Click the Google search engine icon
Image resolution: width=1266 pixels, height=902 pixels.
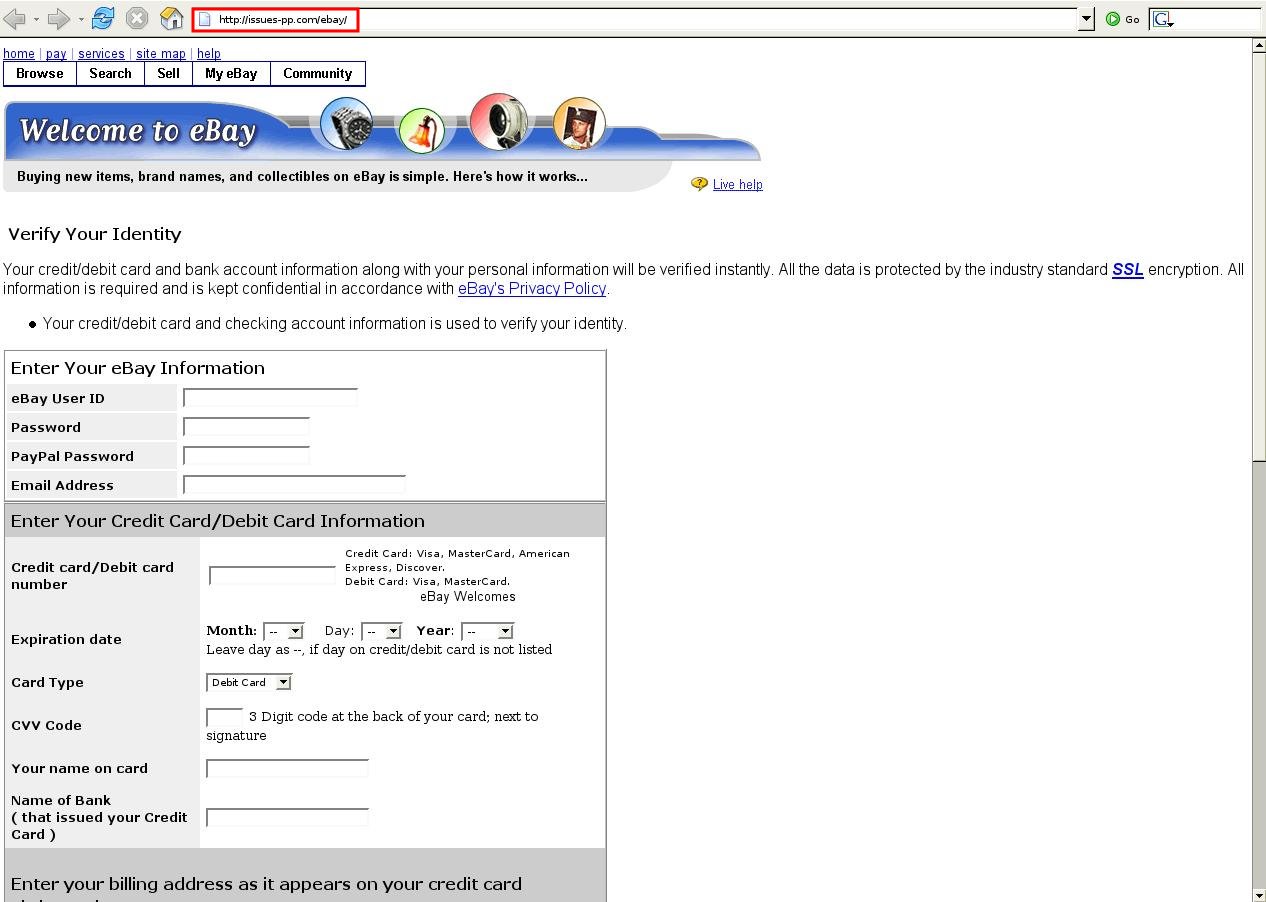coord(1161,19)
